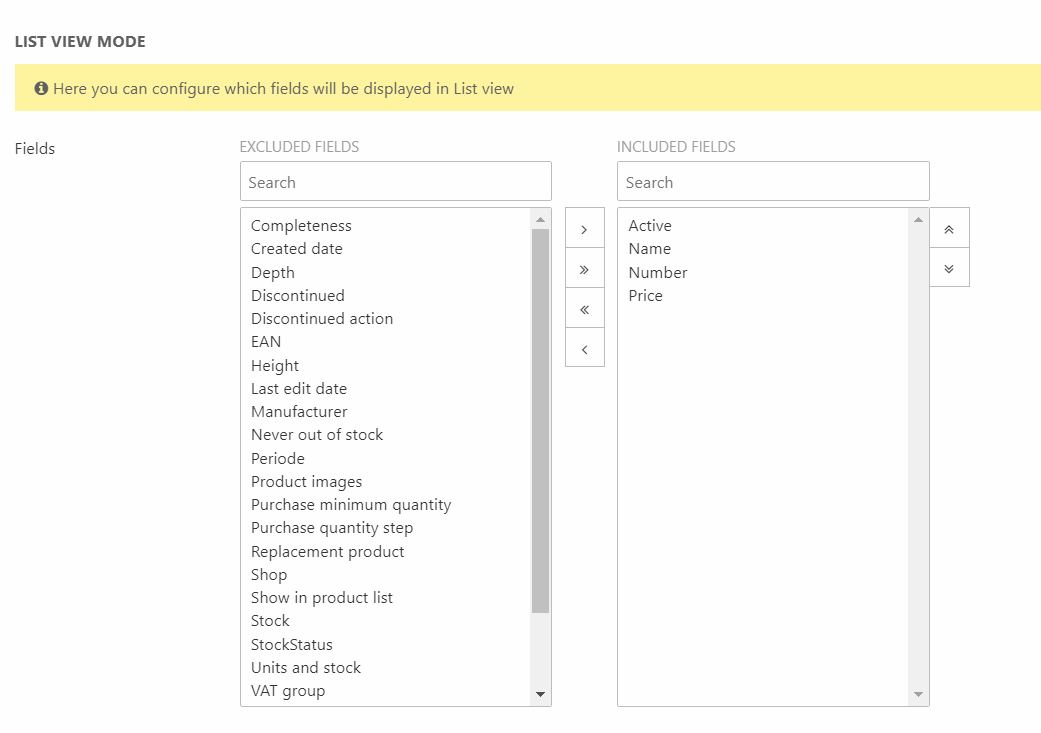1041x733 pixels.
Task: Click the move field down double-chevron button
Action: (949, 268)
